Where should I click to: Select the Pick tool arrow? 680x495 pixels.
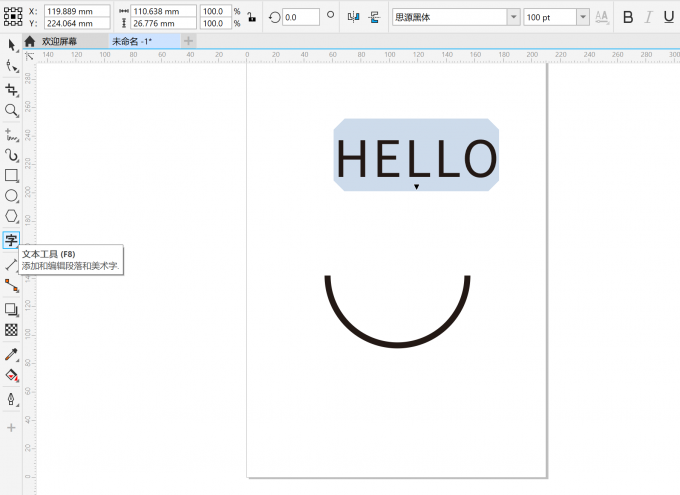click(11, 45)
